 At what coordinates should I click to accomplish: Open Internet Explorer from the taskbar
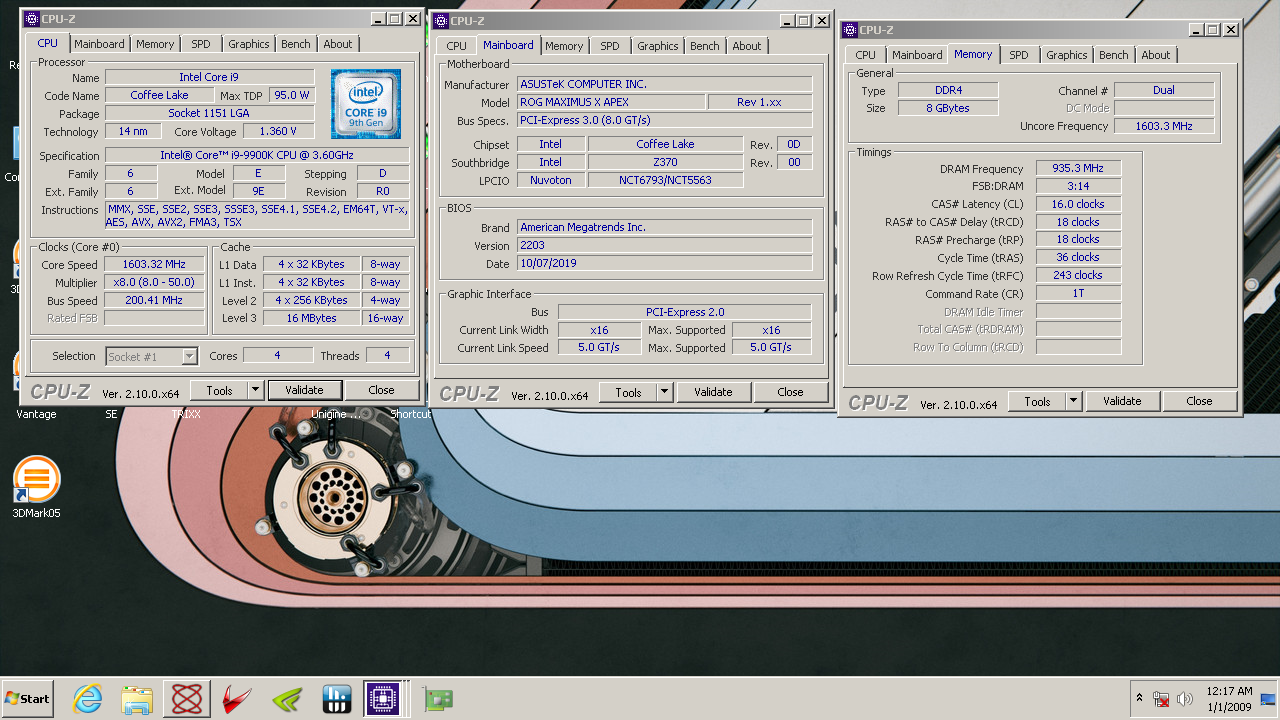pos(88,699)
